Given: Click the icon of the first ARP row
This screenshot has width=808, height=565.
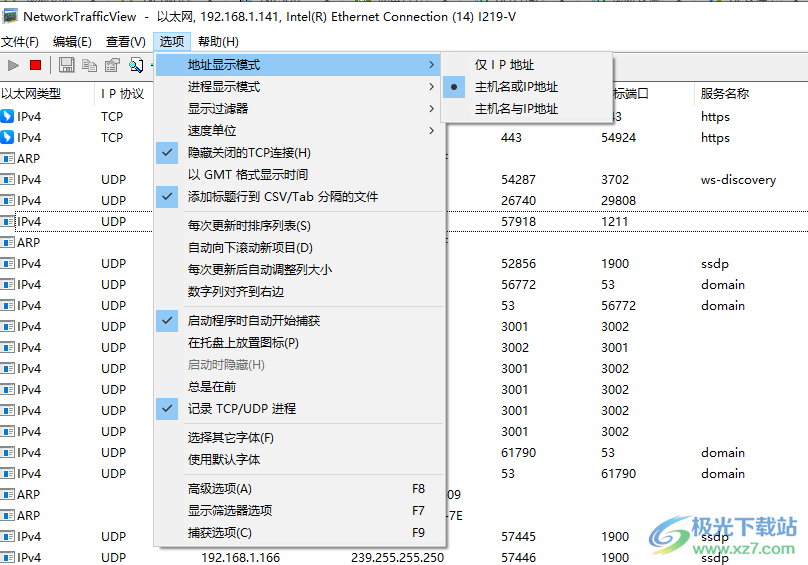Looking at the screenshot, I should click(7, 158).
